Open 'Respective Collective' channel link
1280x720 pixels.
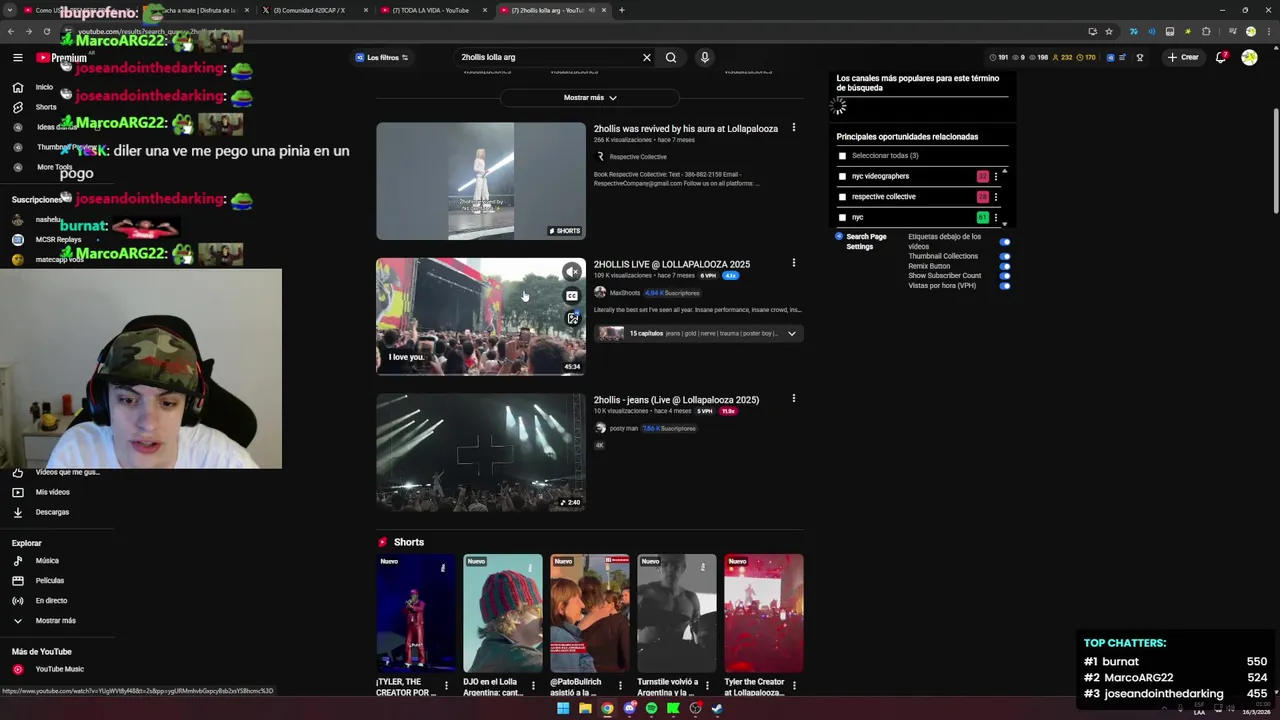pyautogui.click(x=638, y=157)
